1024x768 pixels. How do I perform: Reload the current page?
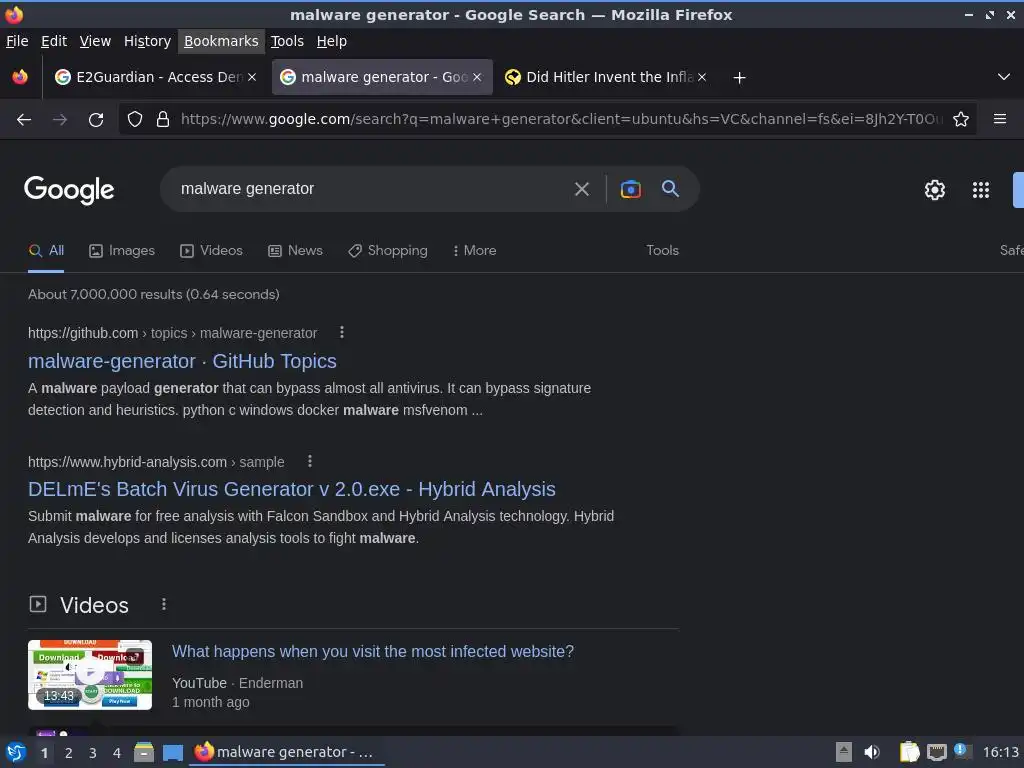pos(96,120)
